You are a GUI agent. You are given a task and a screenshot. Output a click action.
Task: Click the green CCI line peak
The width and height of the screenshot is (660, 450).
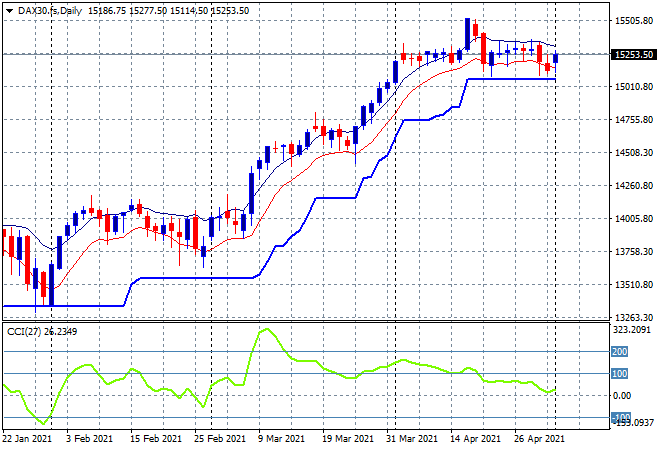point(265,329)
